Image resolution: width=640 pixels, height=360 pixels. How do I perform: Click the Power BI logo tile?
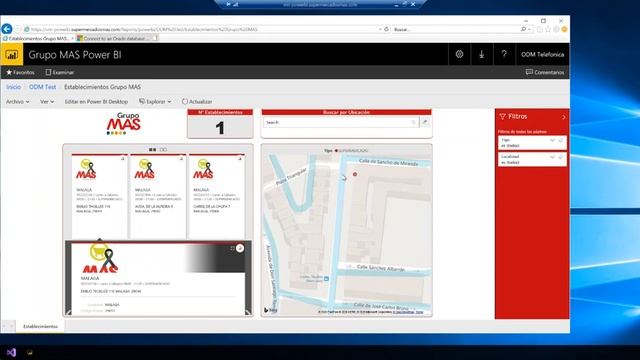[x=11, y=55]
